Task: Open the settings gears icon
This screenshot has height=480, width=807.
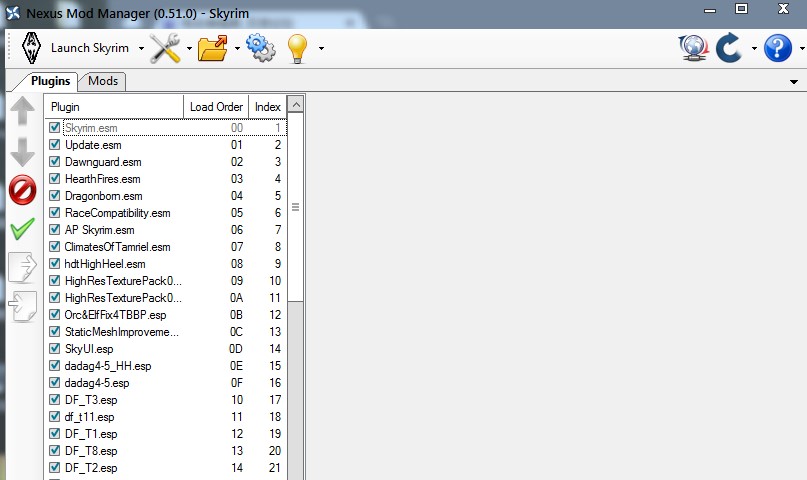Action: tap(261, 48)
